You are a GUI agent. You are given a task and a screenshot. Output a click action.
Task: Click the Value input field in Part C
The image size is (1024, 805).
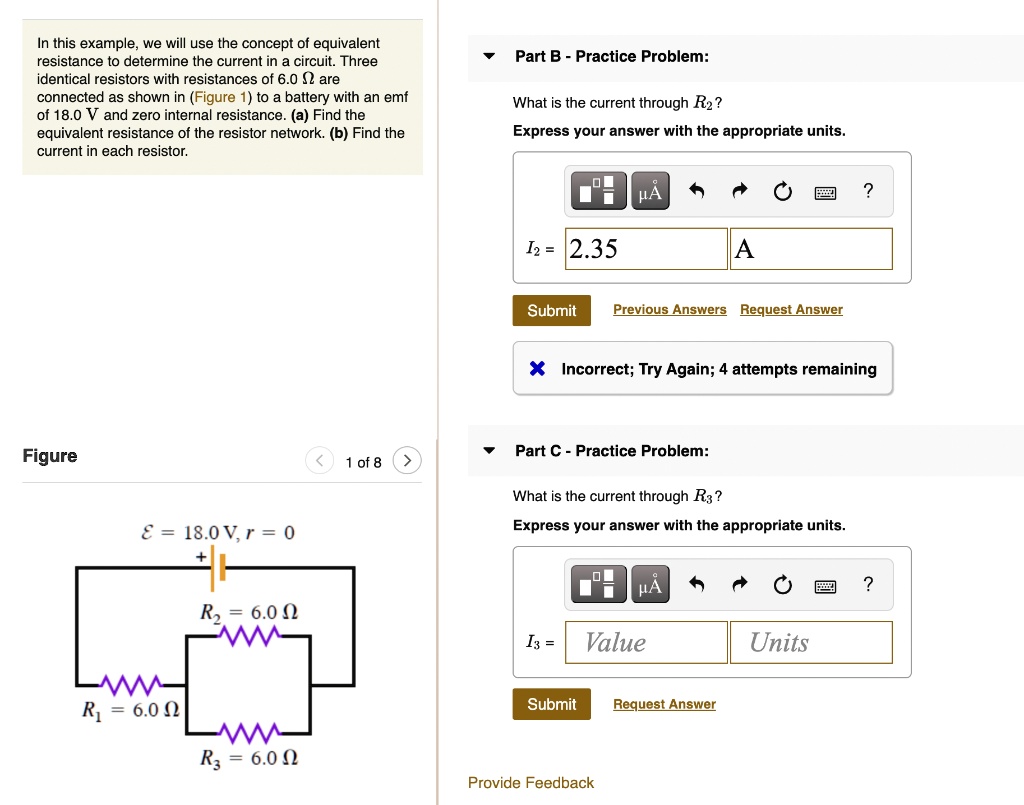click(645, 642)
